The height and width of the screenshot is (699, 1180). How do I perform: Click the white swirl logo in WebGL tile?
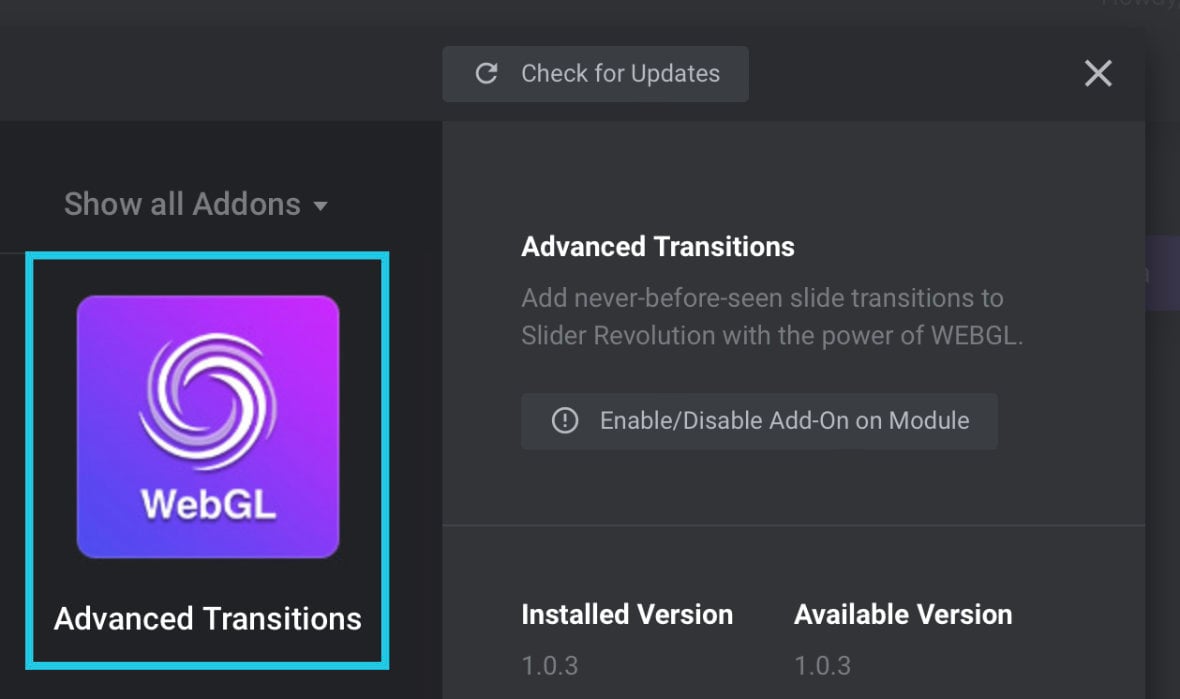point(208,402)
